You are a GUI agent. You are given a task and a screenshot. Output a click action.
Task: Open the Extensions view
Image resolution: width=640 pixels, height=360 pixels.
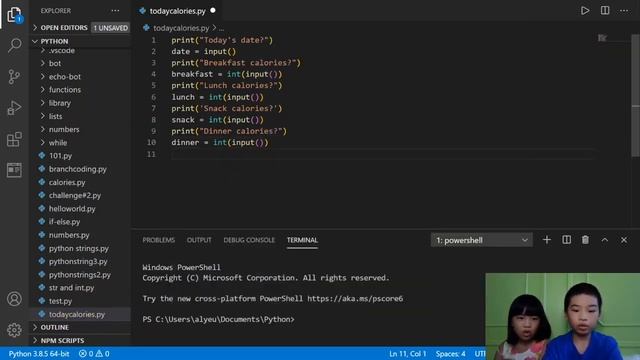(14, 139)
